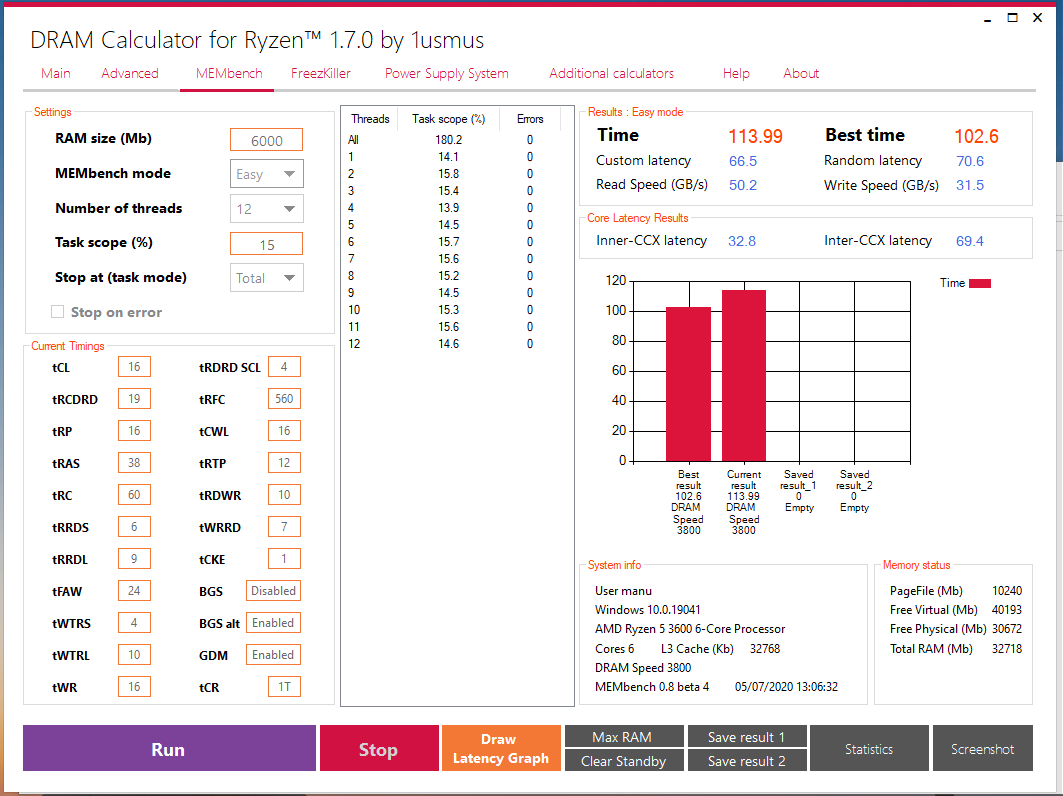Screen dimensions: 1063x796
Task: Select the MEMbench tab
Action: pyautogui.click(x=229, y=73)
